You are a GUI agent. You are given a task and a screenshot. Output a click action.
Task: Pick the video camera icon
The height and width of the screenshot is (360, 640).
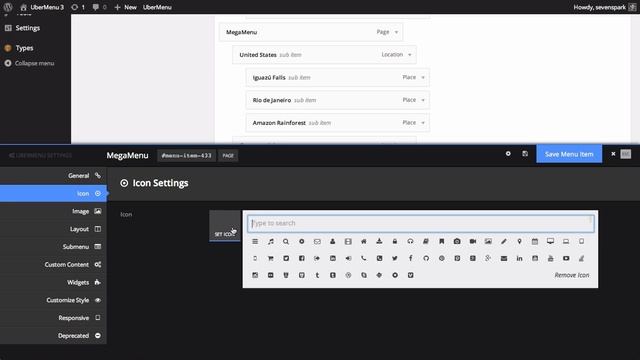473,242
